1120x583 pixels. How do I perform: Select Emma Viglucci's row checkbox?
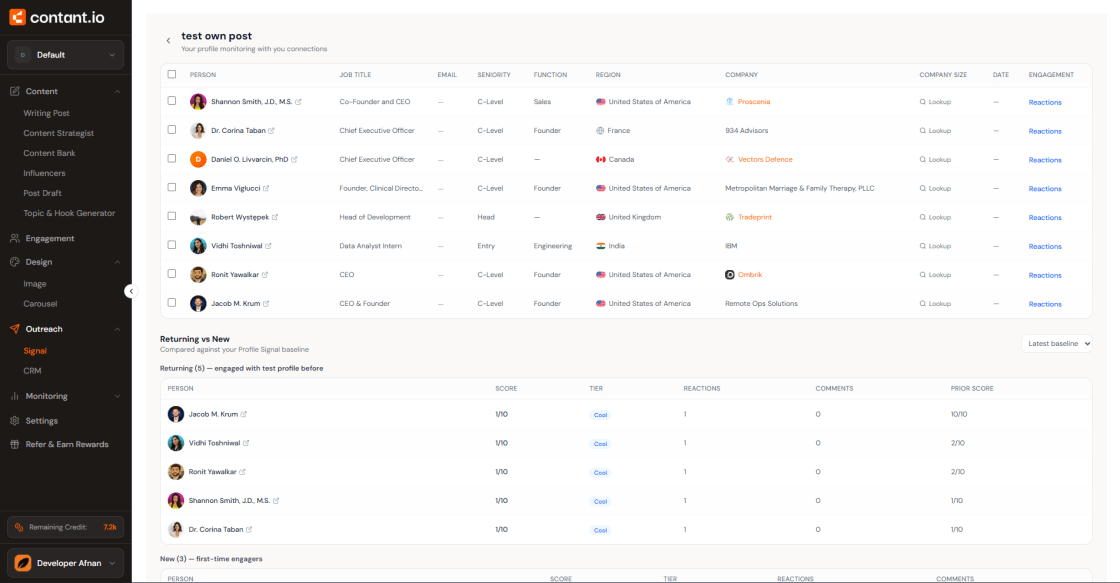171,187
